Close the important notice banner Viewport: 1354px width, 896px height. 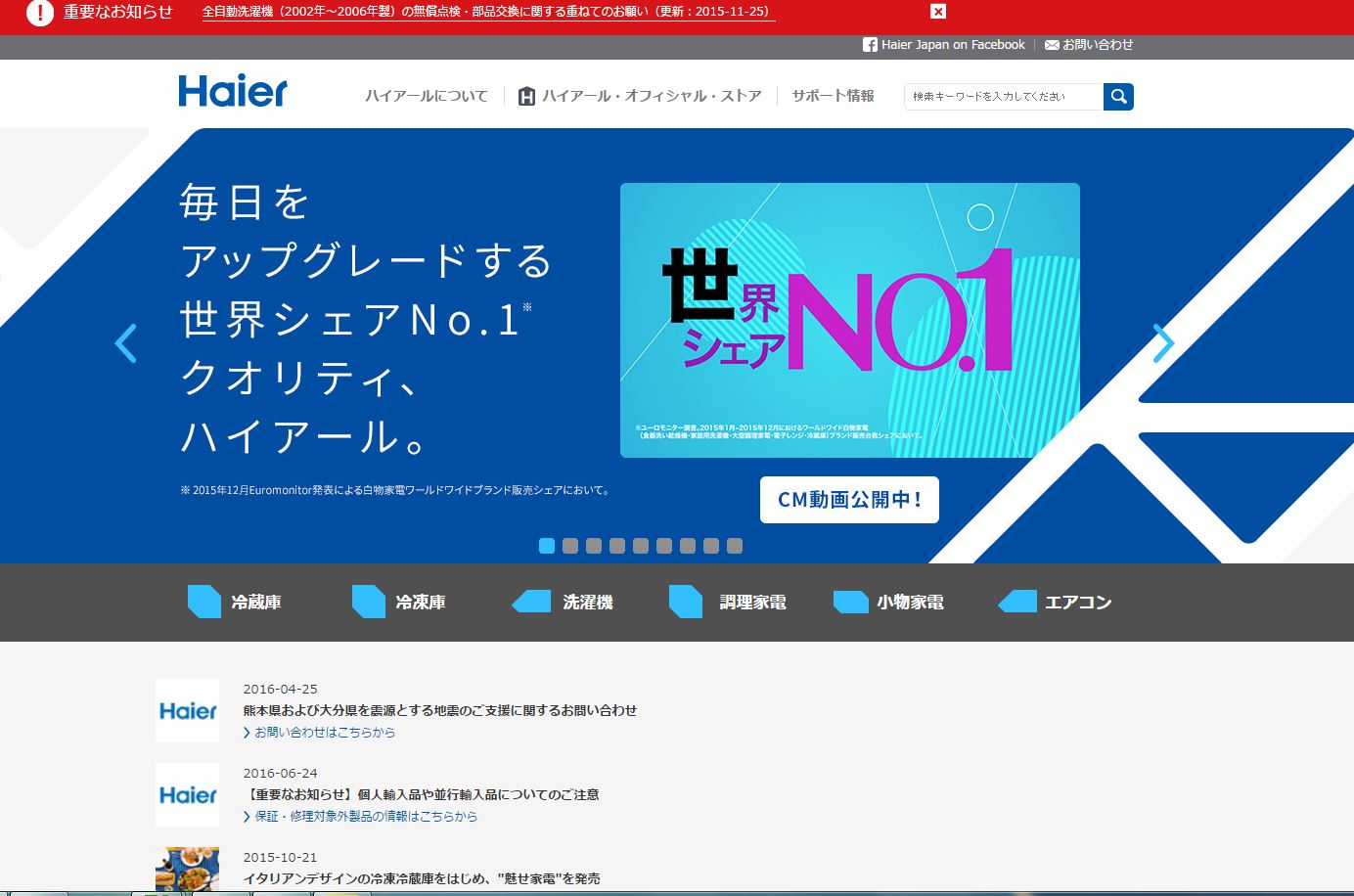(x=938, y=12)
